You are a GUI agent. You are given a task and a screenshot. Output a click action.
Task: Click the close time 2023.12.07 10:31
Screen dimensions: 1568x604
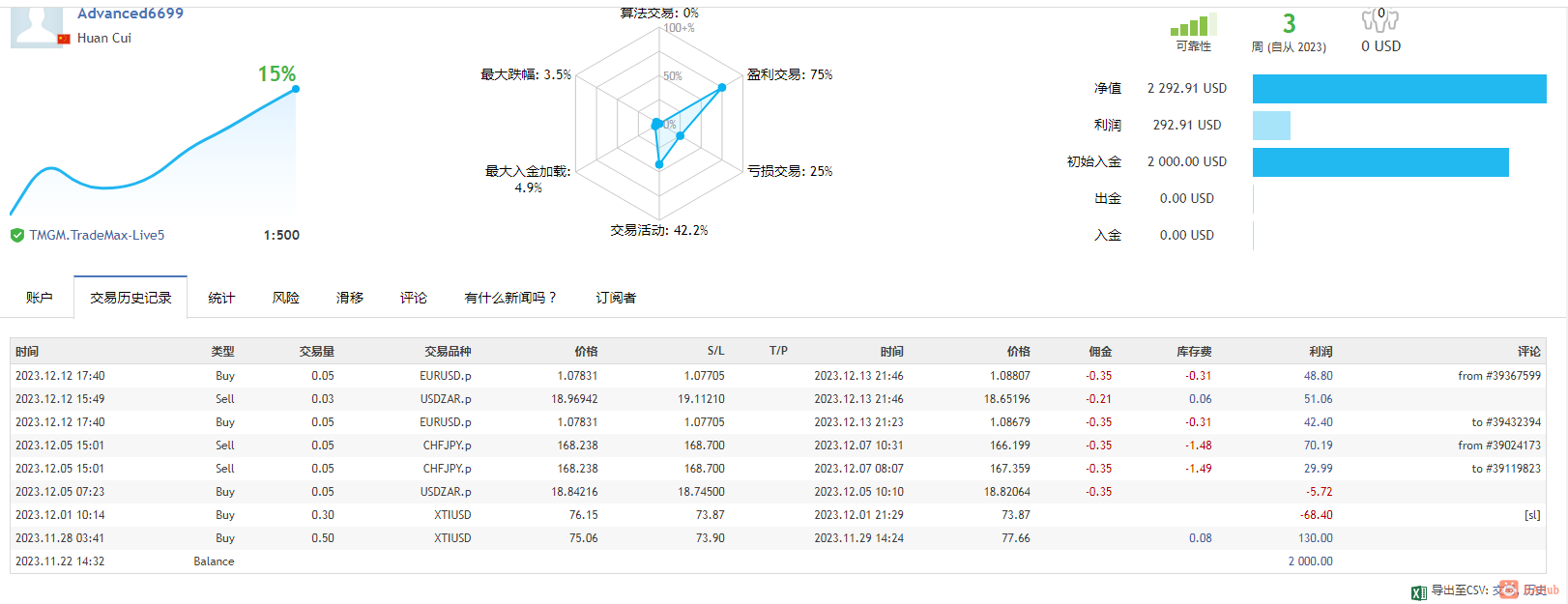click(858, 446)
